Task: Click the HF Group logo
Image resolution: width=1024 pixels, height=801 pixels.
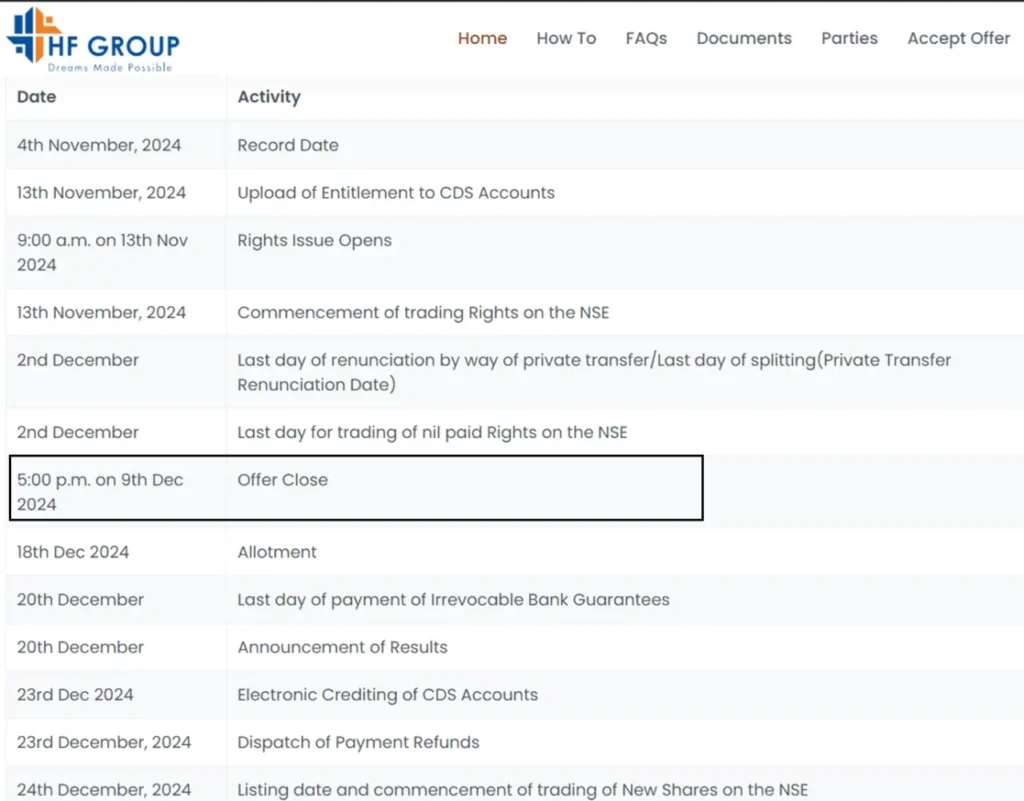Action: coord(93,40)
